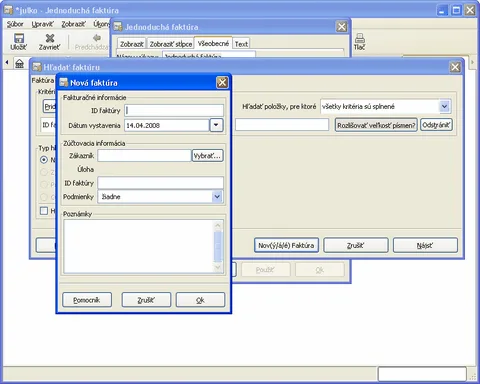Select the first search type radio button
This screenshot has width=480, height=384.
click(44, 160)
